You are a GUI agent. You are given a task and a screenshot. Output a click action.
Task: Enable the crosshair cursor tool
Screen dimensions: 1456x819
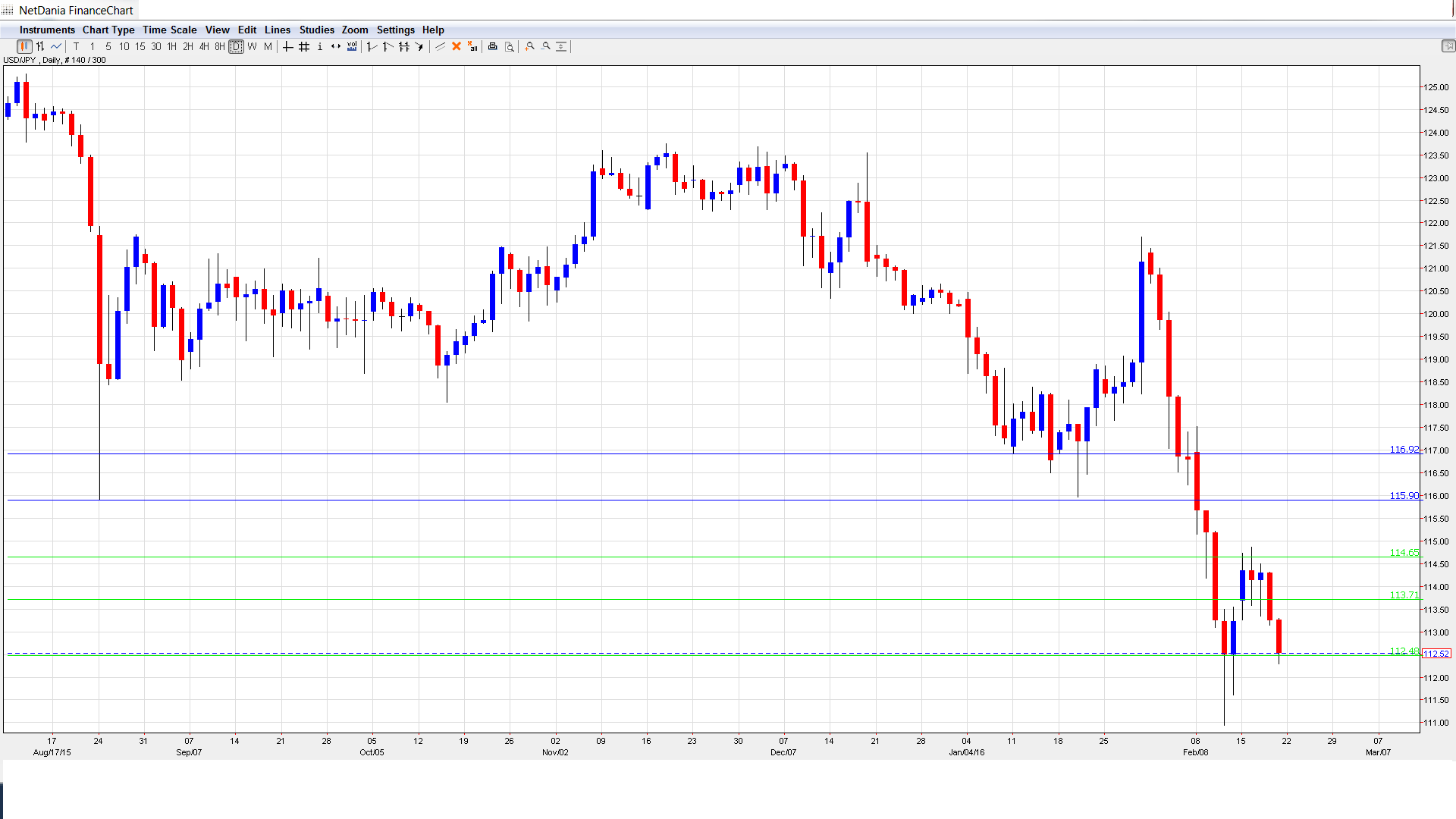coord(287,47)
